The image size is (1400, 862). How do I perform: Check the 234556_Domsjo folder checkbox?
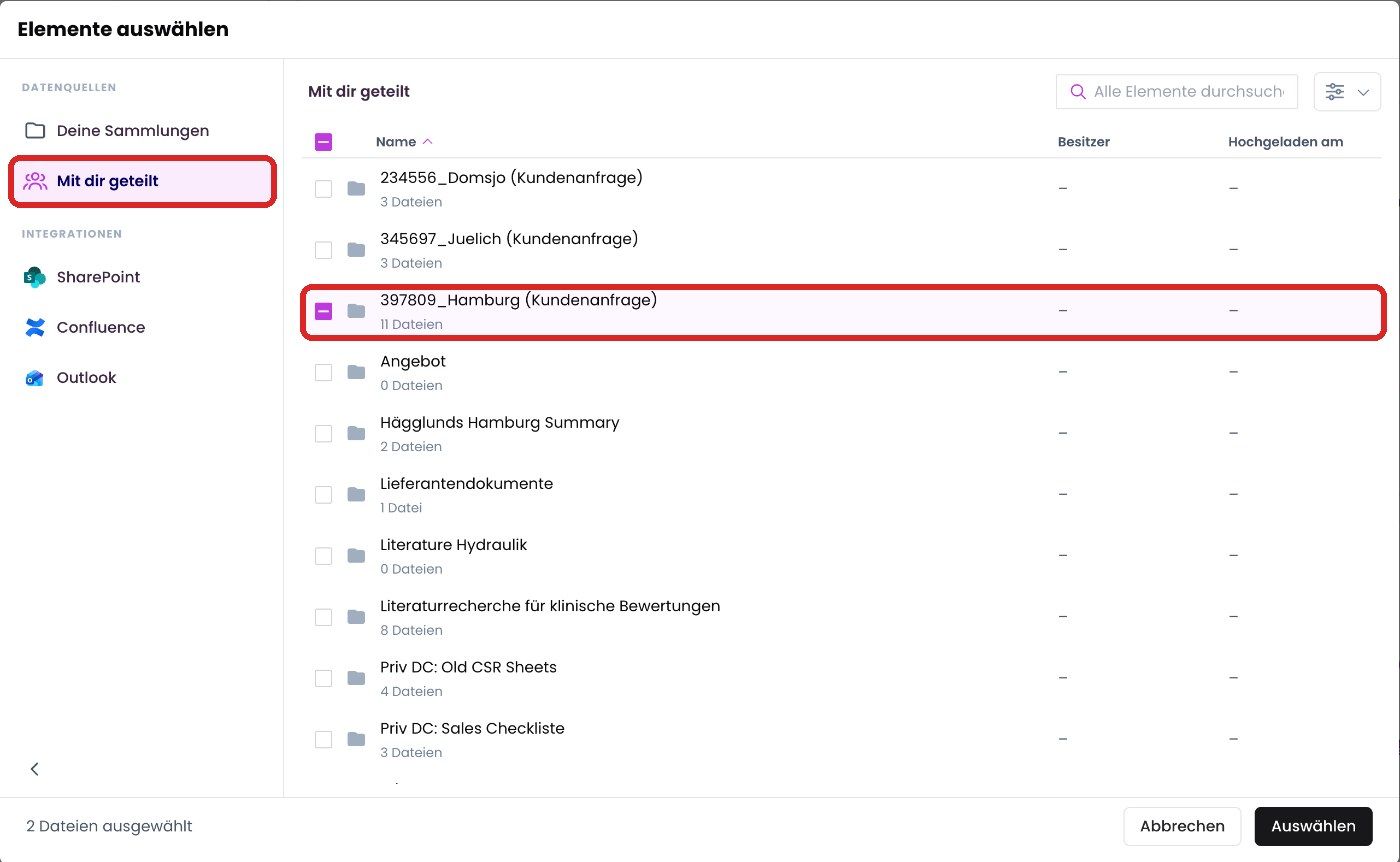[x=323, y=189]
